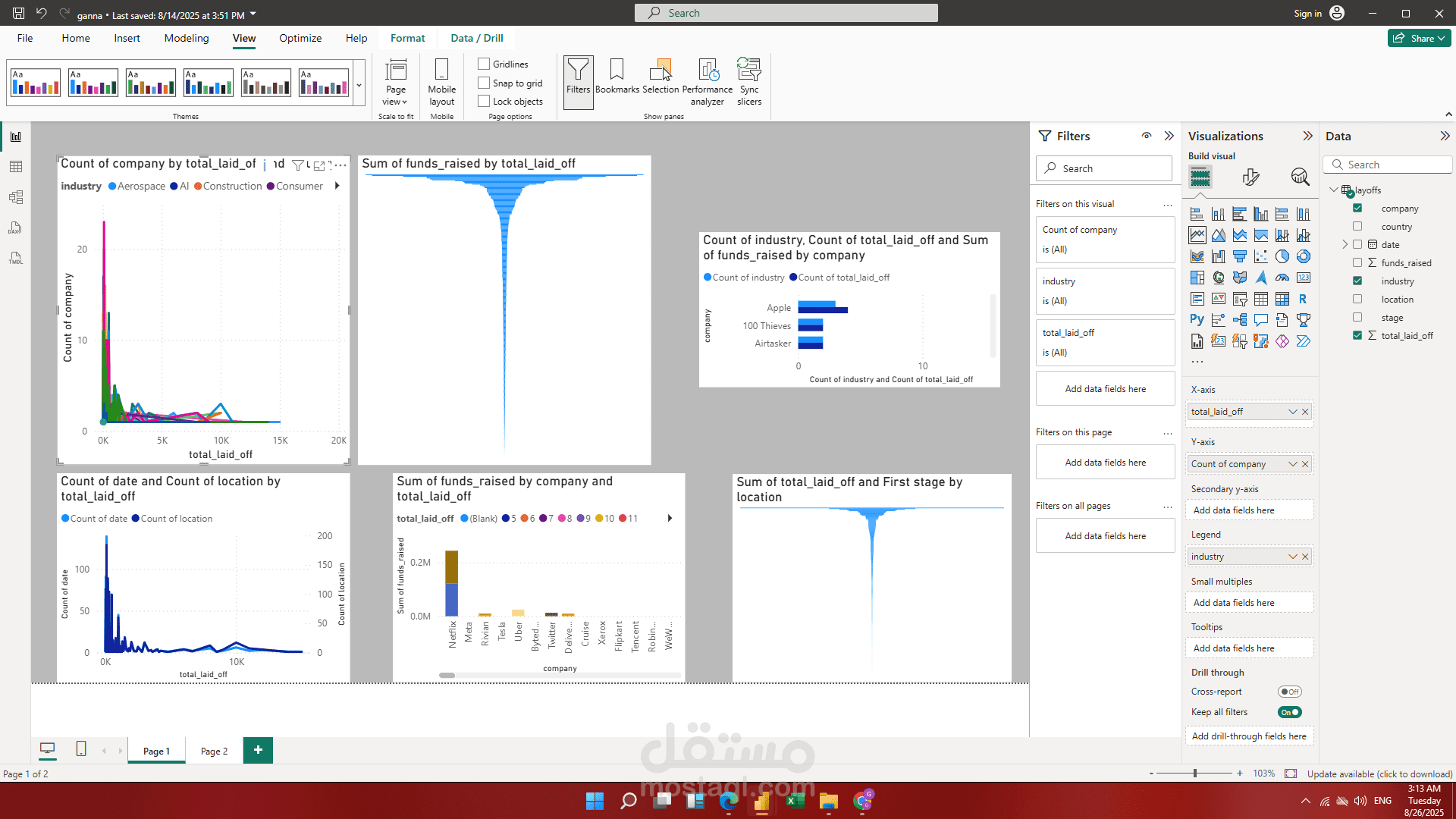This screenshot has height=819, width=1456.
Task: Pick the treemap visual
Action: point(1197,278)
